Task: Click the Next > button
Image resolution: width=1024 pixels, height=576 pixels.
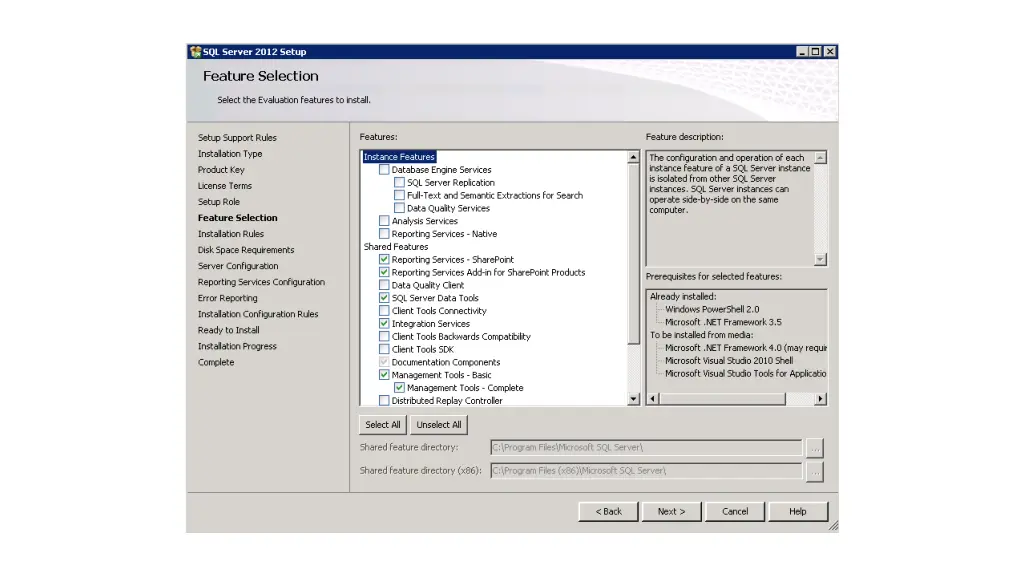Action: [x=671, y=511]
